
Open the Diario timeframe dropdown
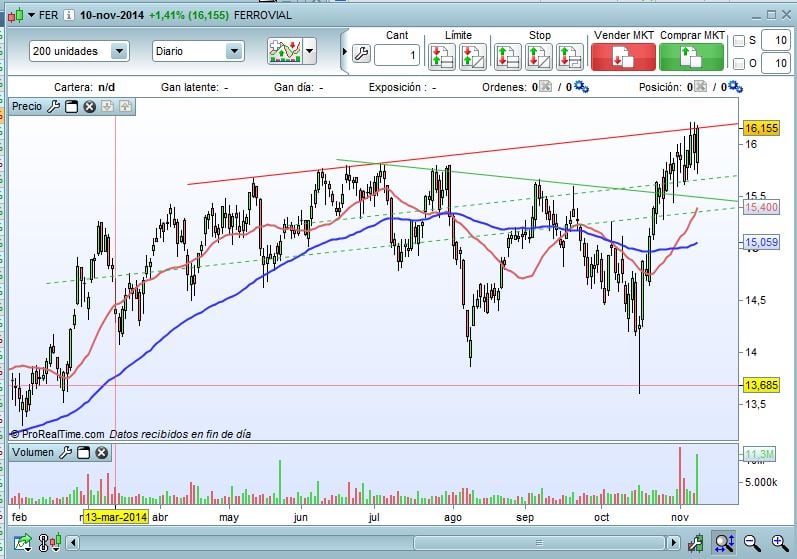[198, 51]
